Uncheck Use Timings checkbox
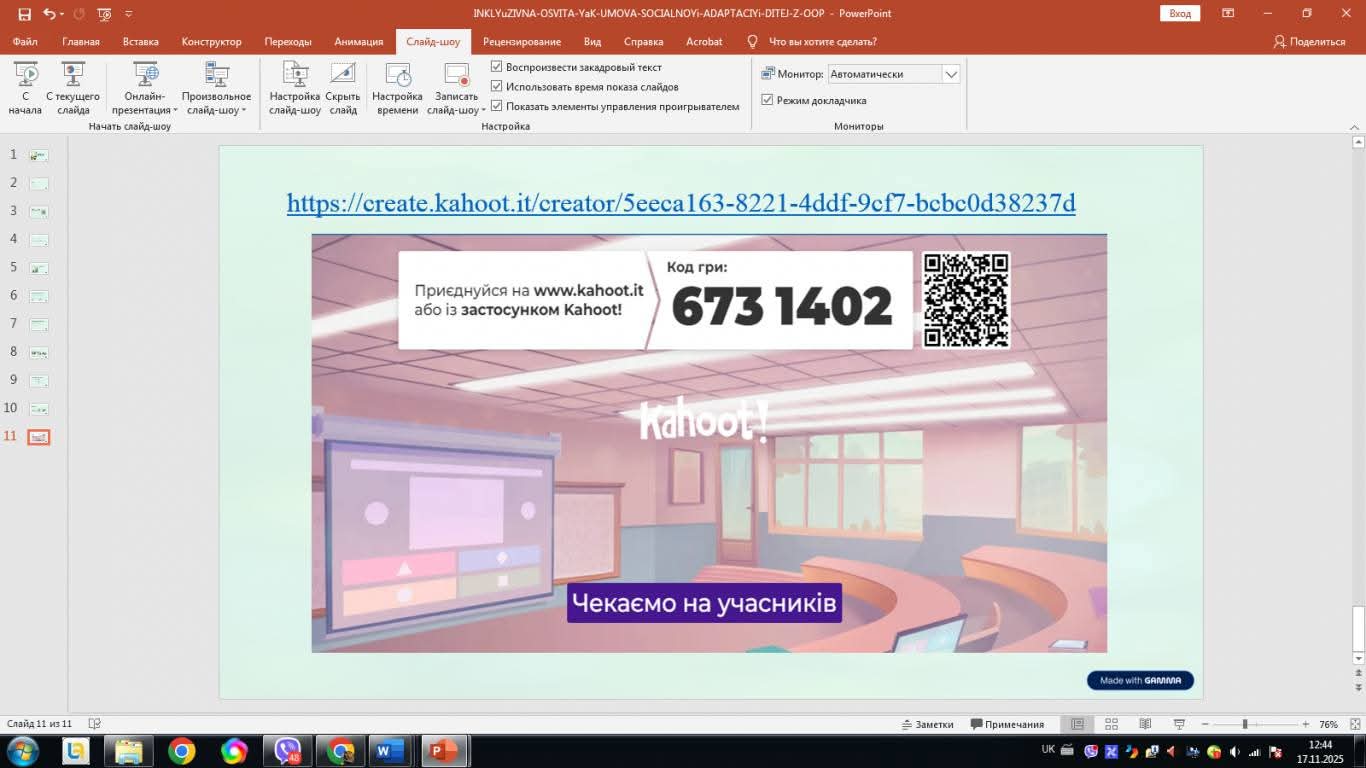 [x=497, y=87]
